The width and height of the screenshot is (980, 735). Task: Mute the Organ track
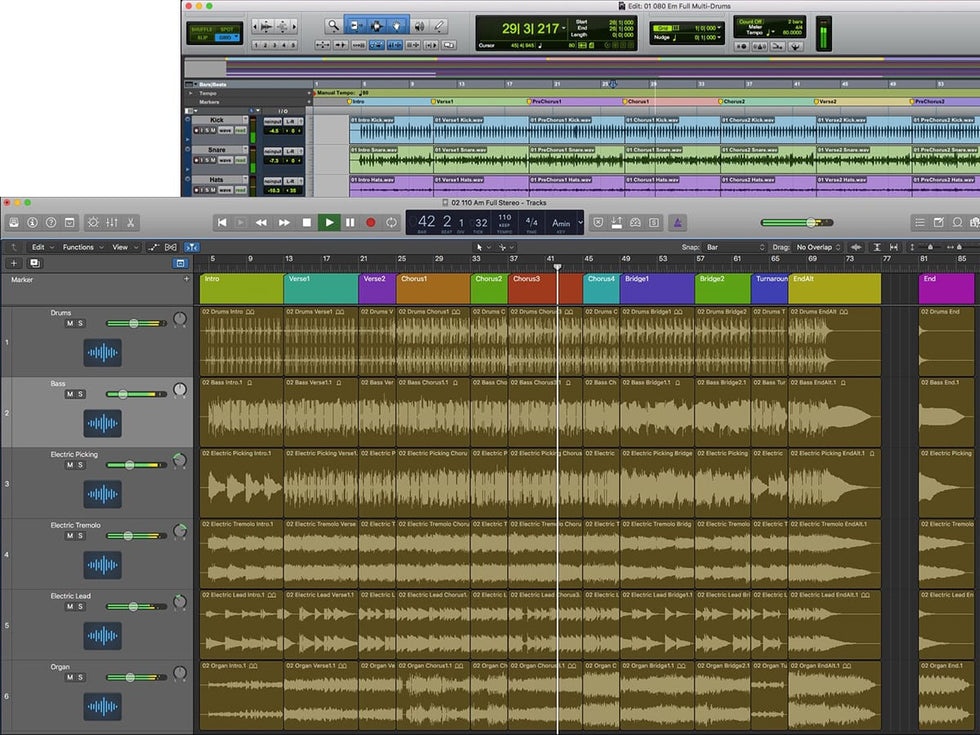69,678
